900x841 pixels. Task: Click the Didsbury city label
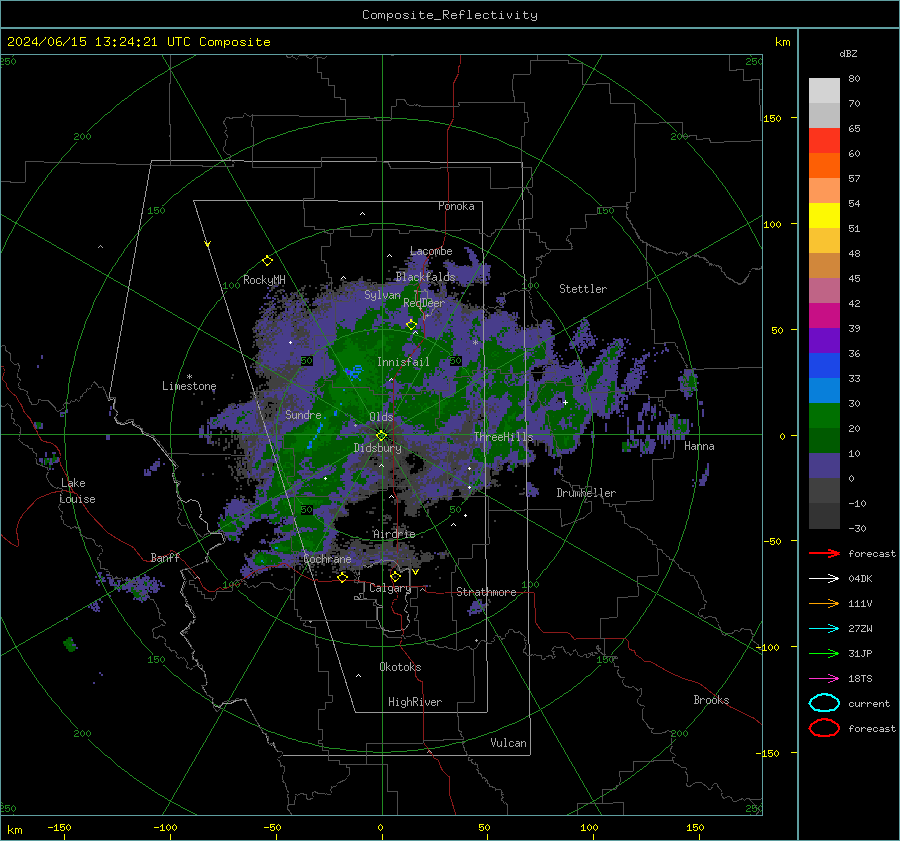coord(377,448)
